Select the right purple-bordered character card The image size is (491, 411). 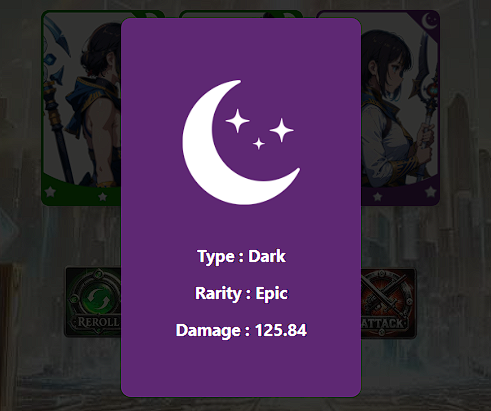pyautogui.click(x=400, y=108)
